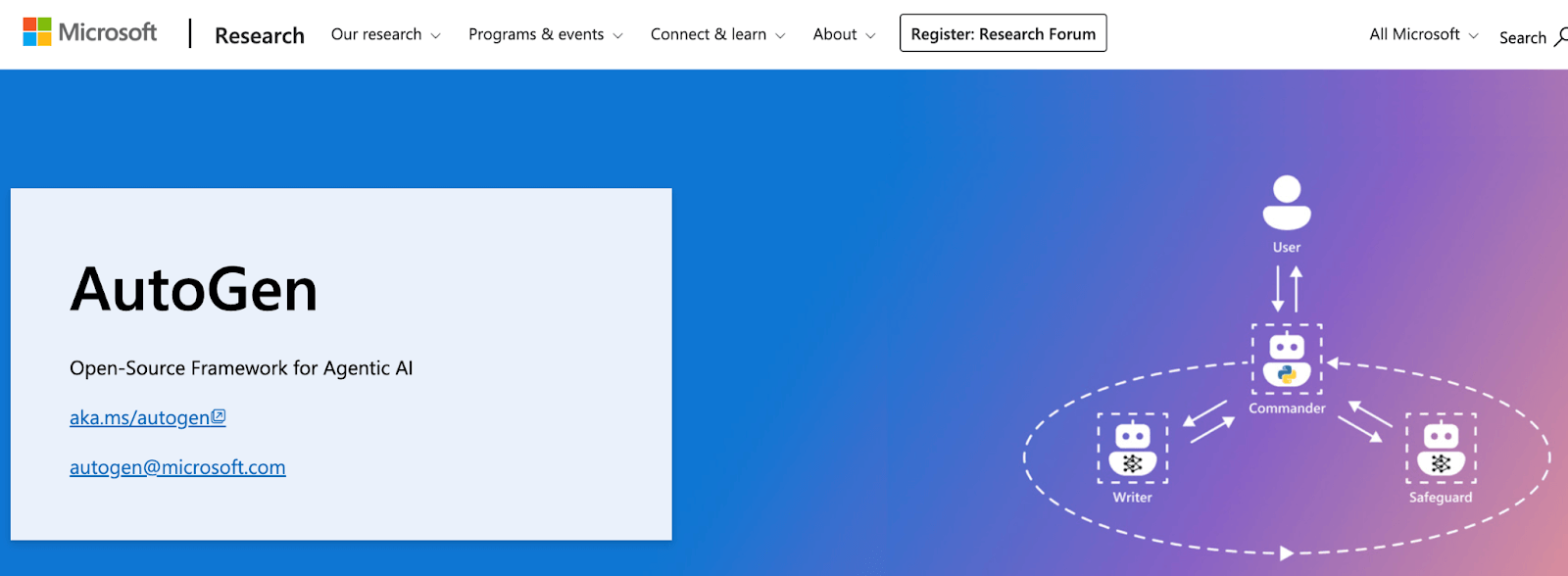The width and height of the screenshot is (1568, 576).
Task: Click the autogen@microsoft.com email link
Action: tap(177, 467)
